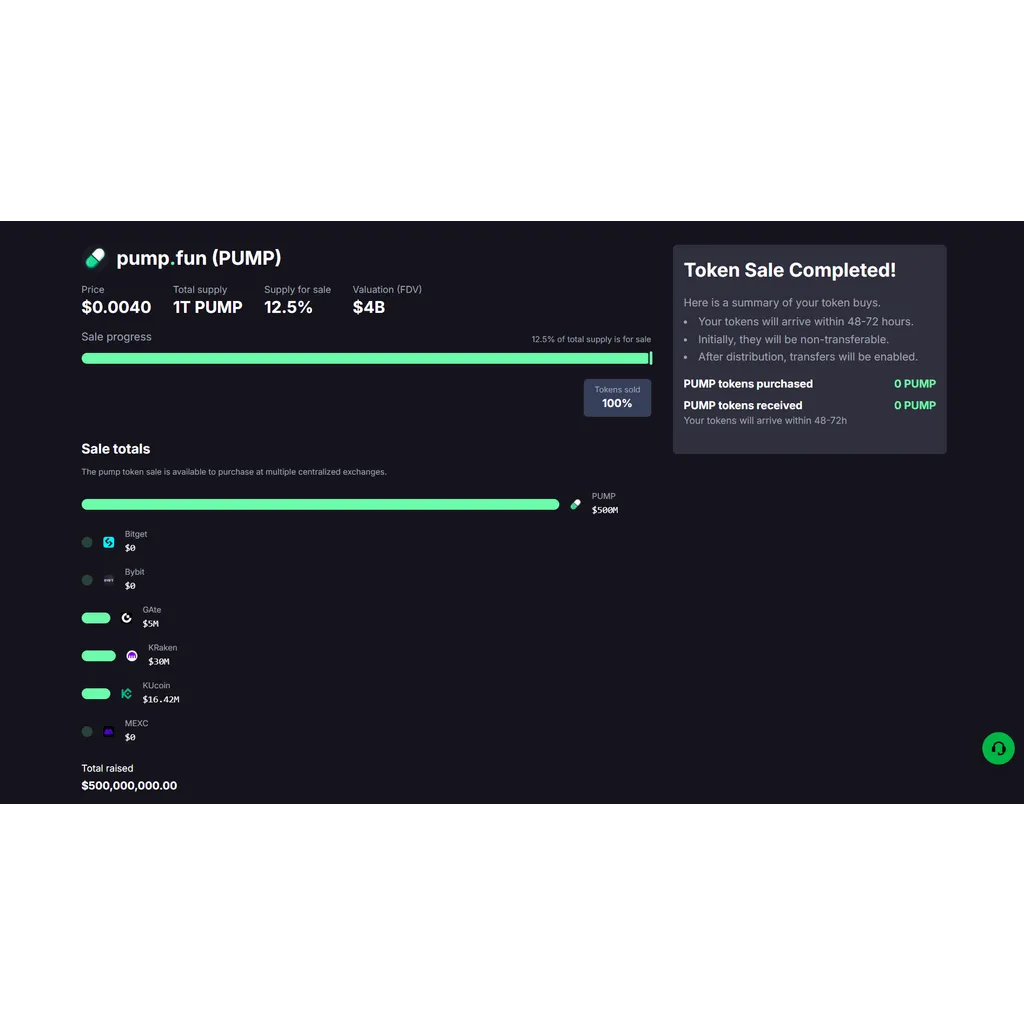Click the KUcoin $16.42M amount
The height and width of the screenshot is (1024, 1024).
[x=161, y=699]
